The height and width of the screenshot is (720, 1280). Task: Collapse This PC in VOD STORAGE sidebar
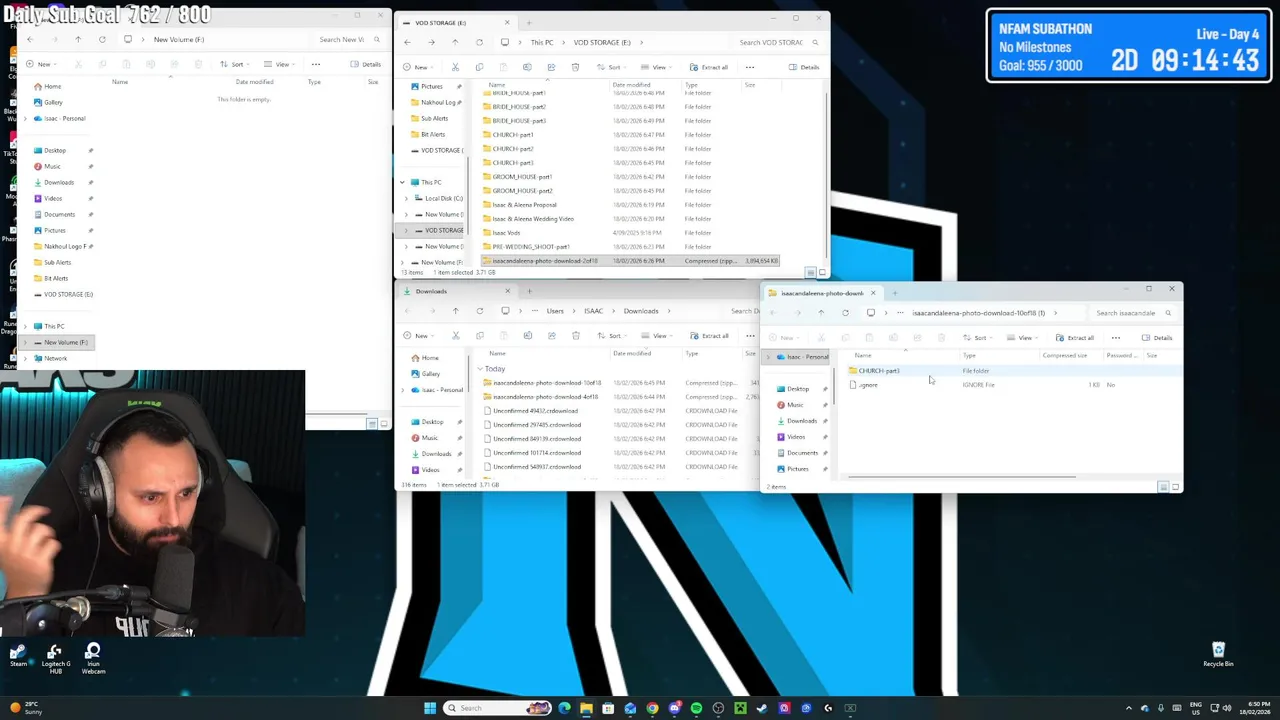[402, 182]
